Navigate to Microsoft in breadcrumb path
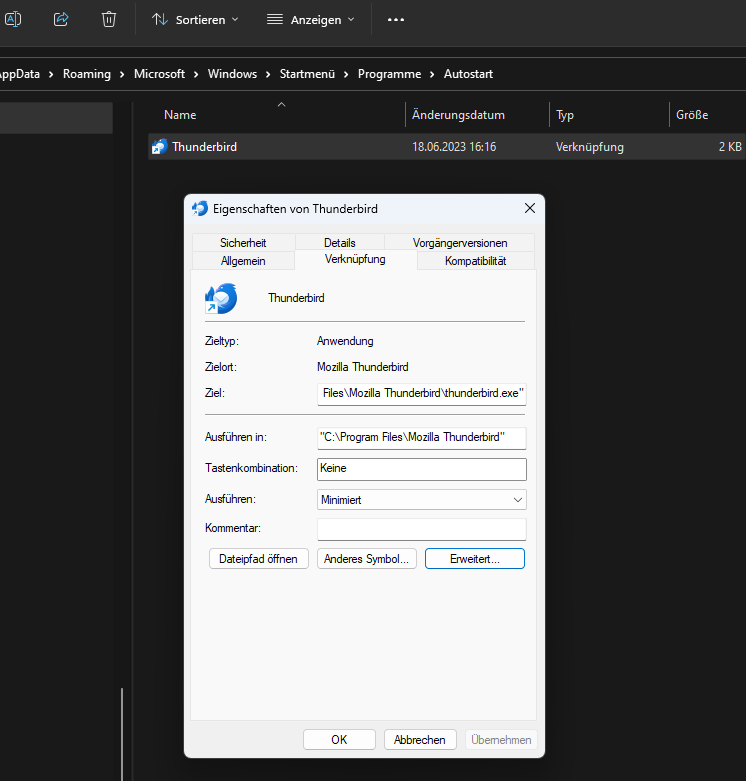 click(x=159, y=74)
